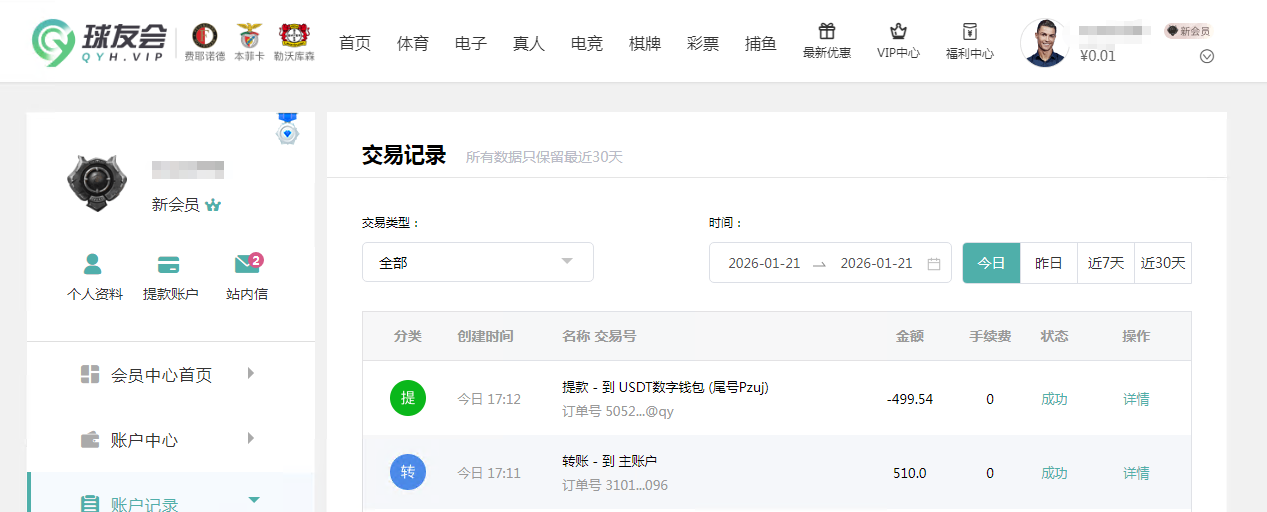
Task: Open 详情 for the 提款 withdrawal row
Action: (1136, 399)
